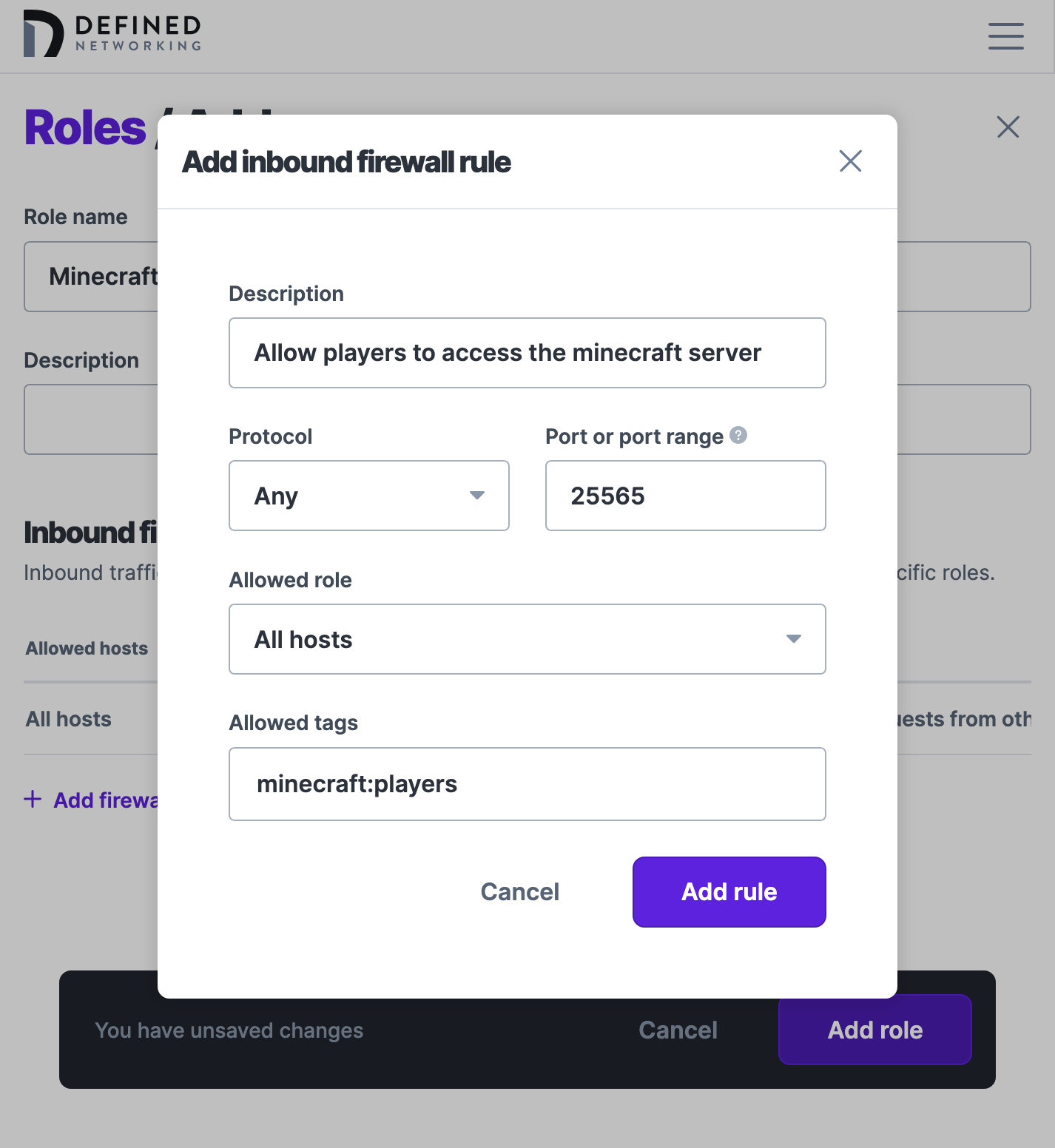Click the port number field showing 25565

(x=684, y=496)
